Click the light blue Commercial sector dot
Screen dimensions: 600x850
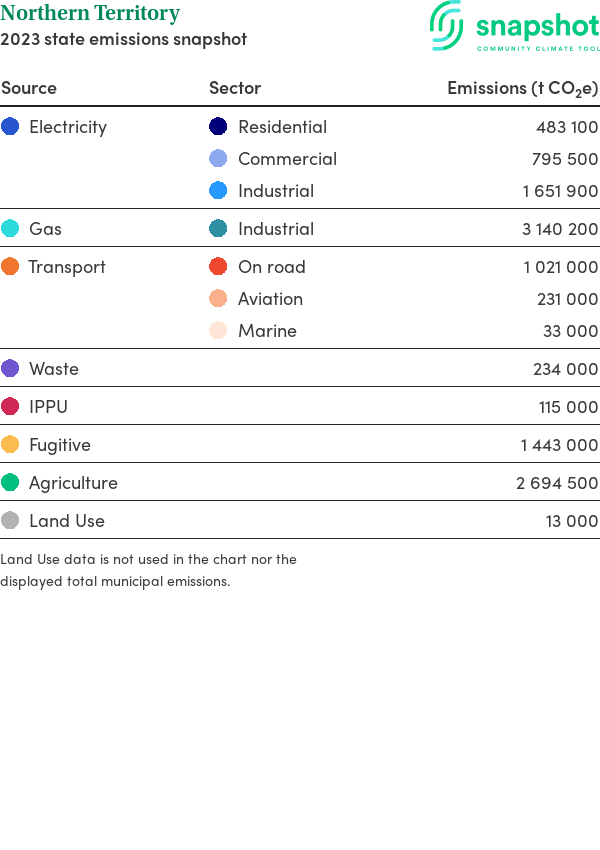coord(218,159)
